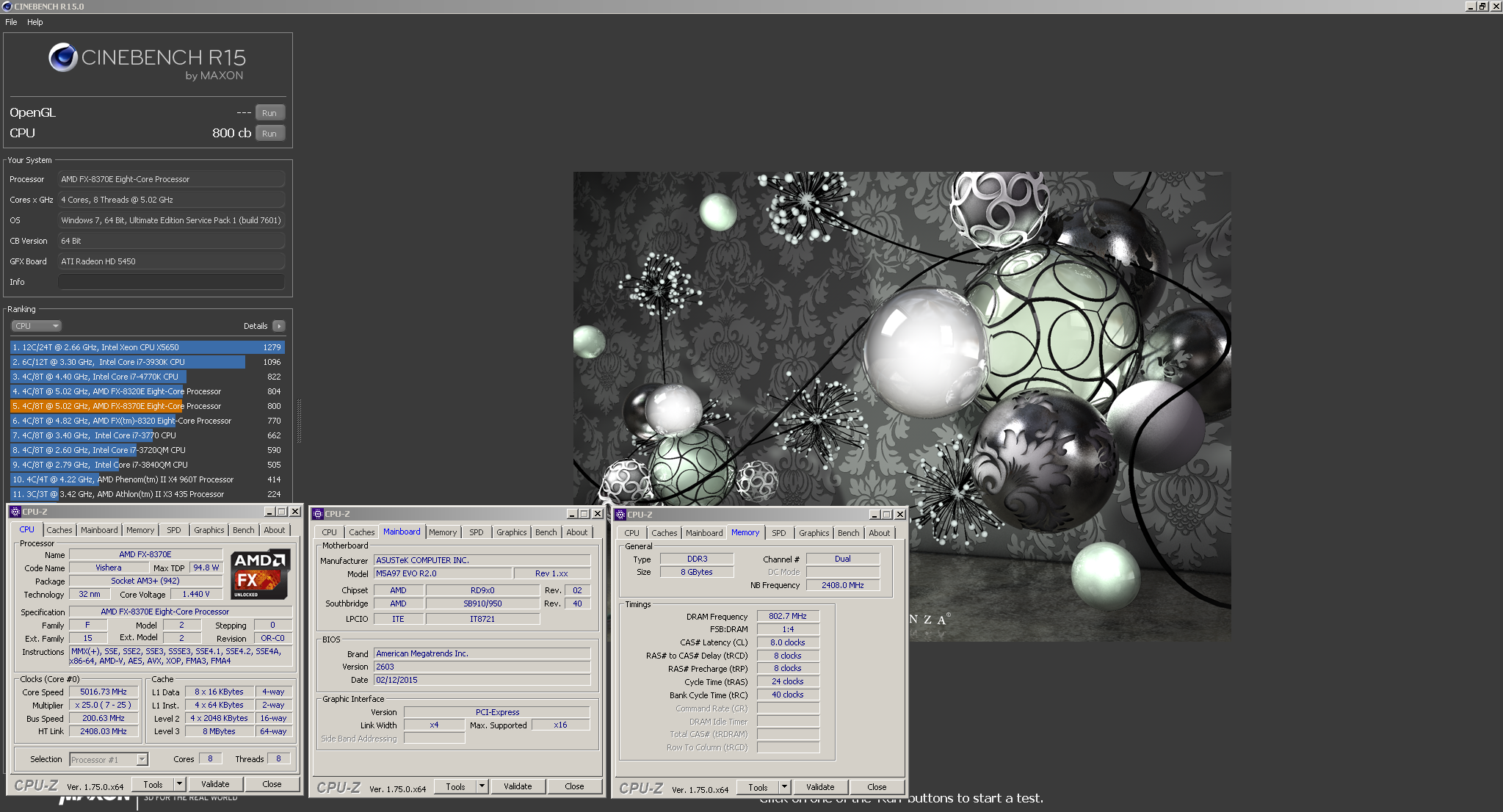
Task: Open Graphics tab in Mainboard CPU-Z window
Action: point(512,532)
